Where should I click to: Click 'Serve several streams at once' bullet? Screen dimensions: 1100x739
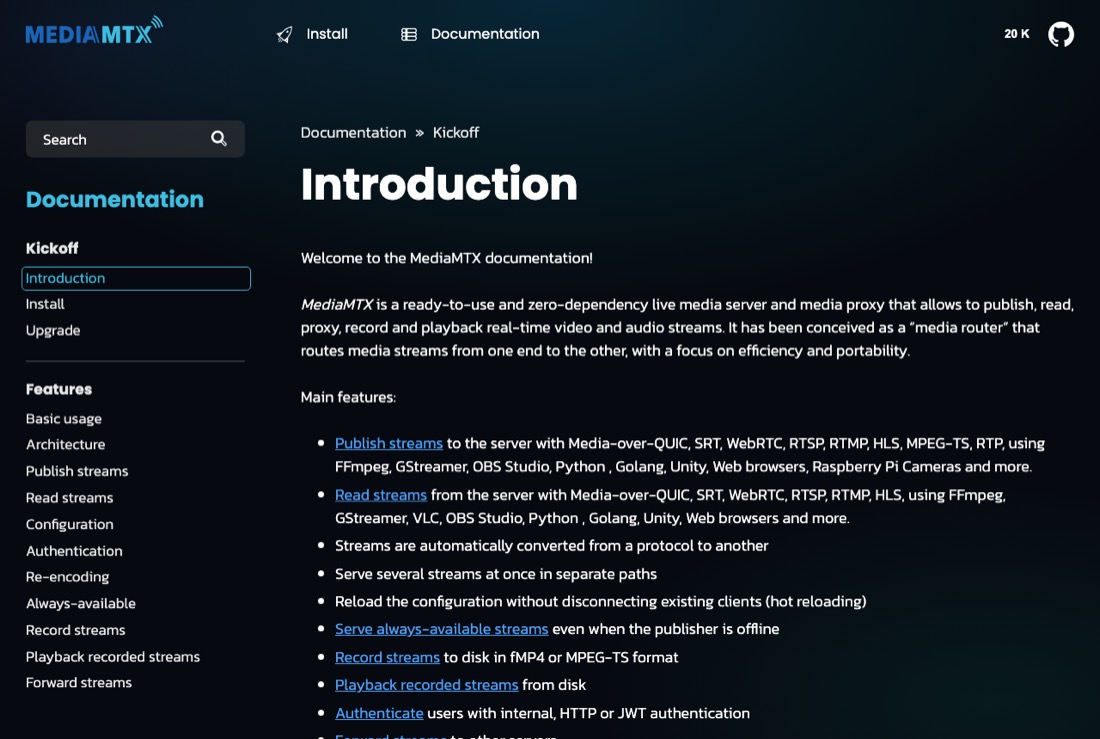[496, 574]
